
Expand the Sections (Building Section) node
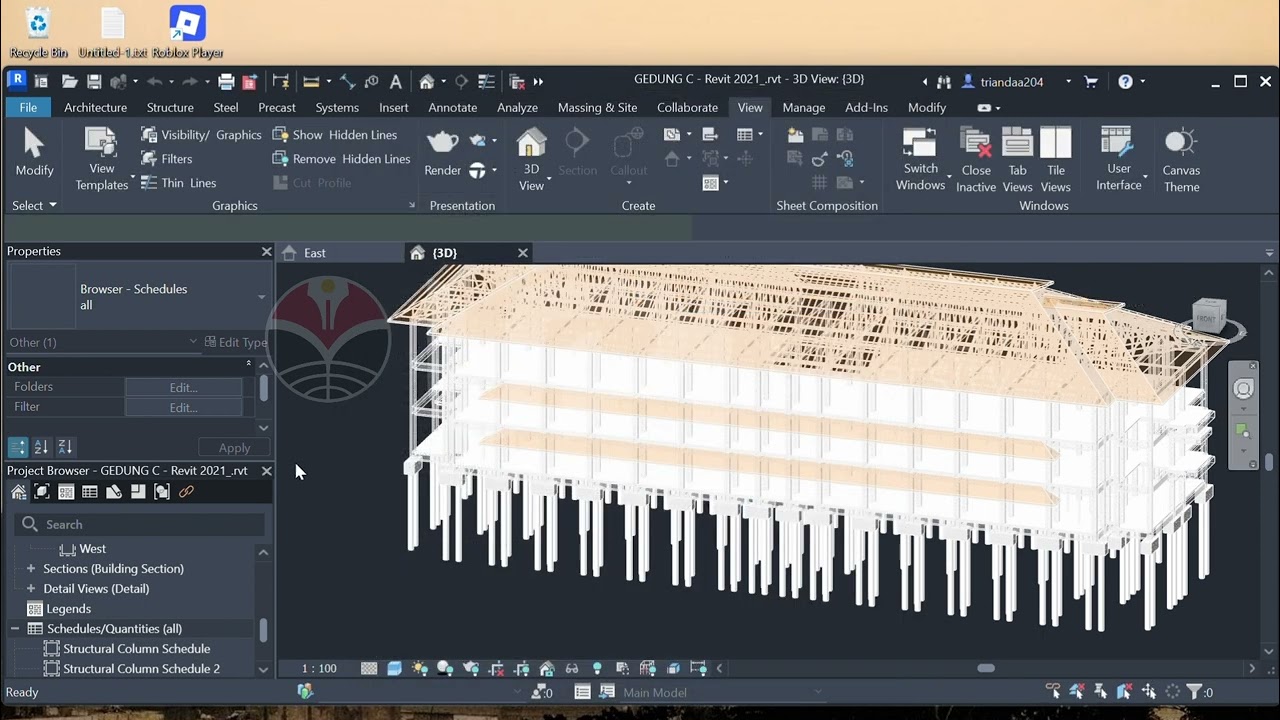(x=30, y=569)
